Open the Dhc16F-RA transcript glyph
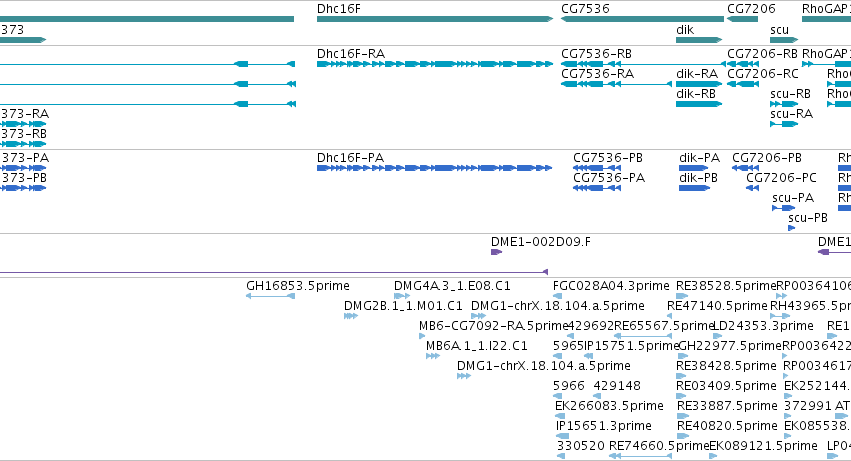Image resolution: width=851 pixels, height=461 pixels. pyautogui.click(x=435, y=64)
